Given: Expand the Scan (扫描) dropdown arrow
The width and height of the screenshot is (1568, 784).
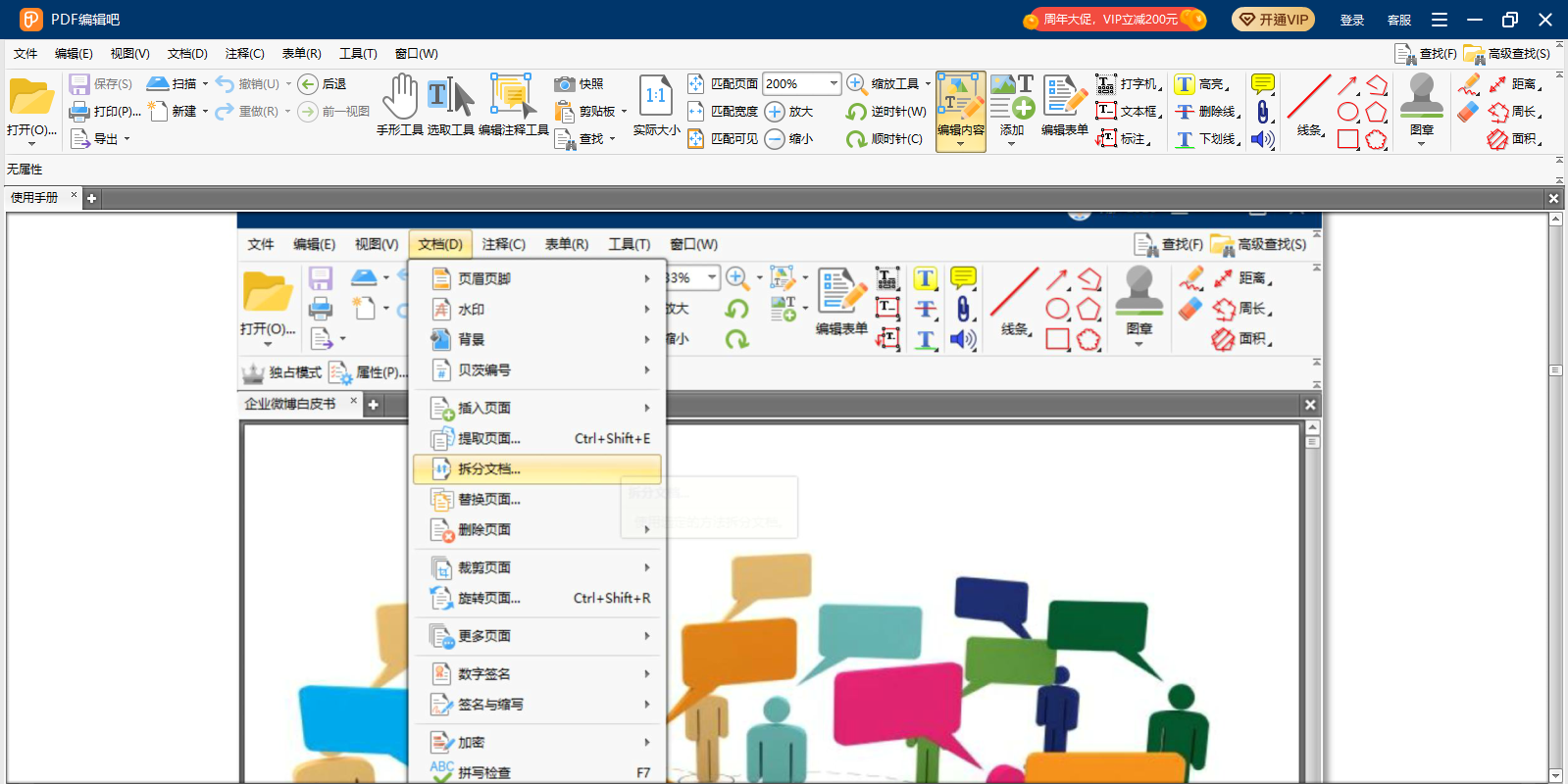Looking at the screenshot, I should [x=205, y=84].
